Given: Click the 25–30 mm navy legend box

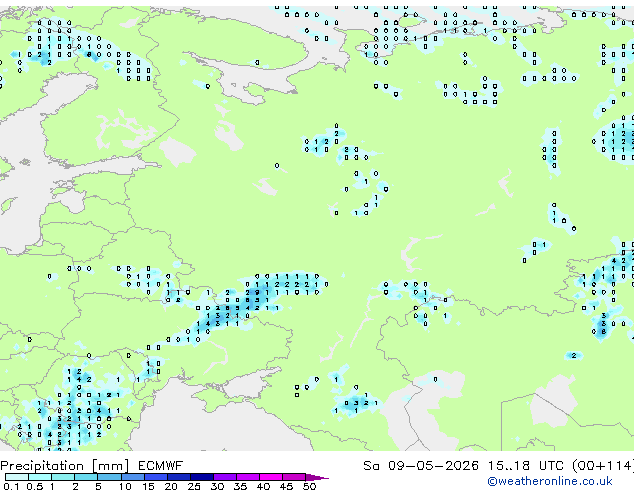Looking at the screenshot, I should click(x=201, y=477).
